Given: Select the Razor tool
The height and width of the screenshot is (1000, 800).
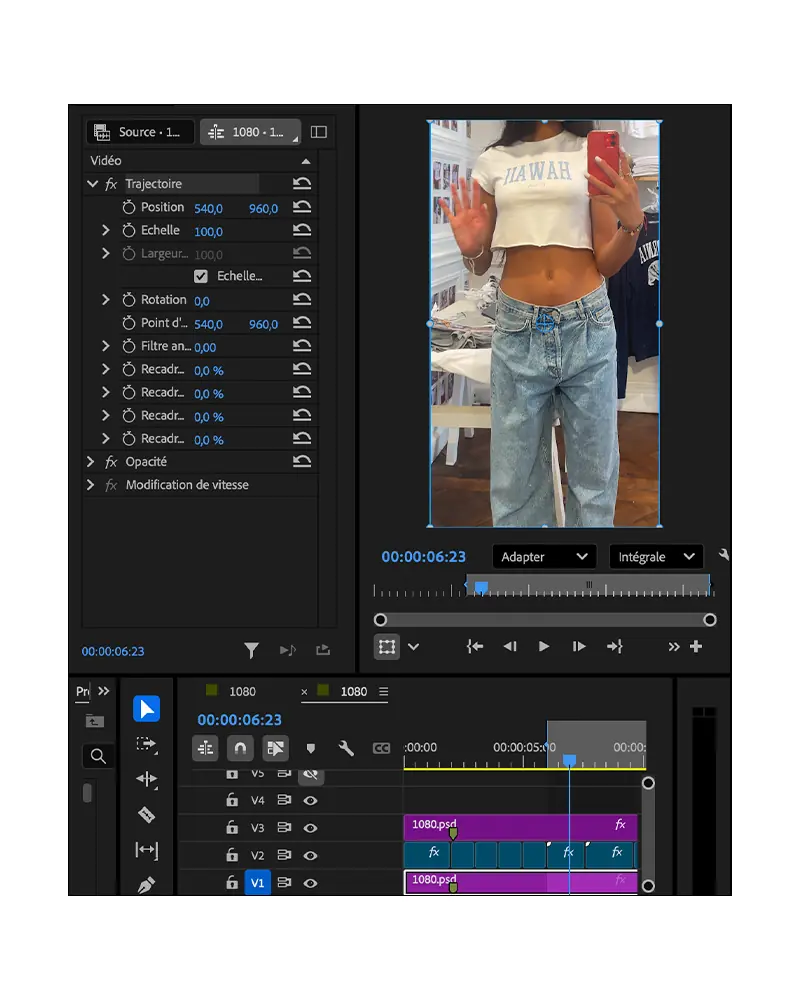Looking at the screenshot, I should click(x=146, y=814).
